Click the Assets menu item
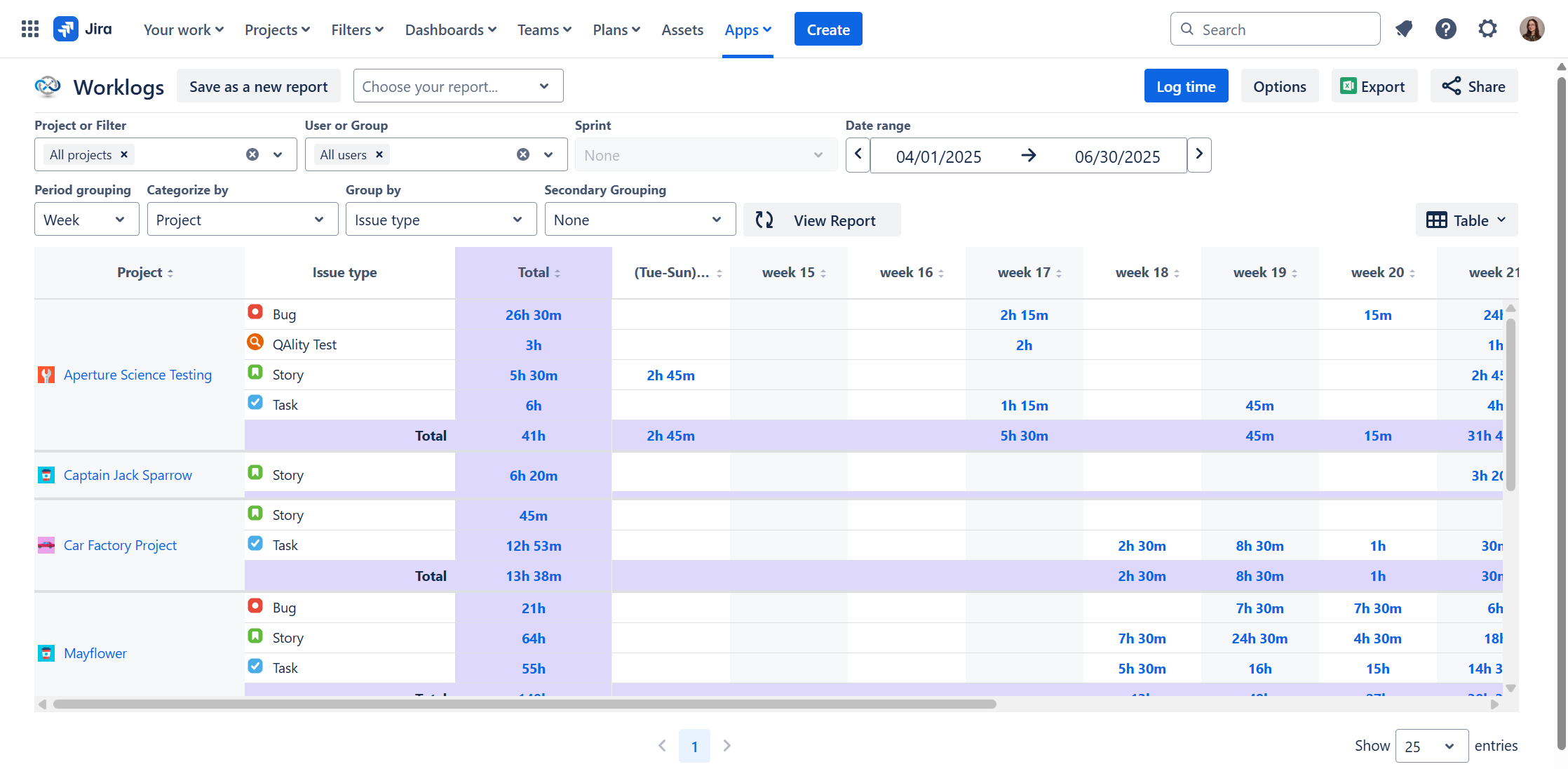 (x=682, y=29)
